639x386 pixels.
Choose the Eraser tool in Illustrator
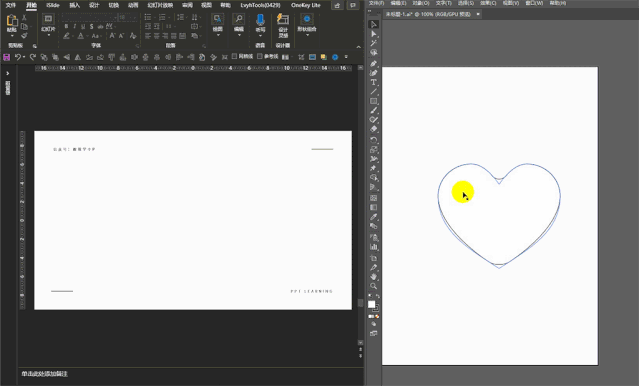[x=373, y=129]
